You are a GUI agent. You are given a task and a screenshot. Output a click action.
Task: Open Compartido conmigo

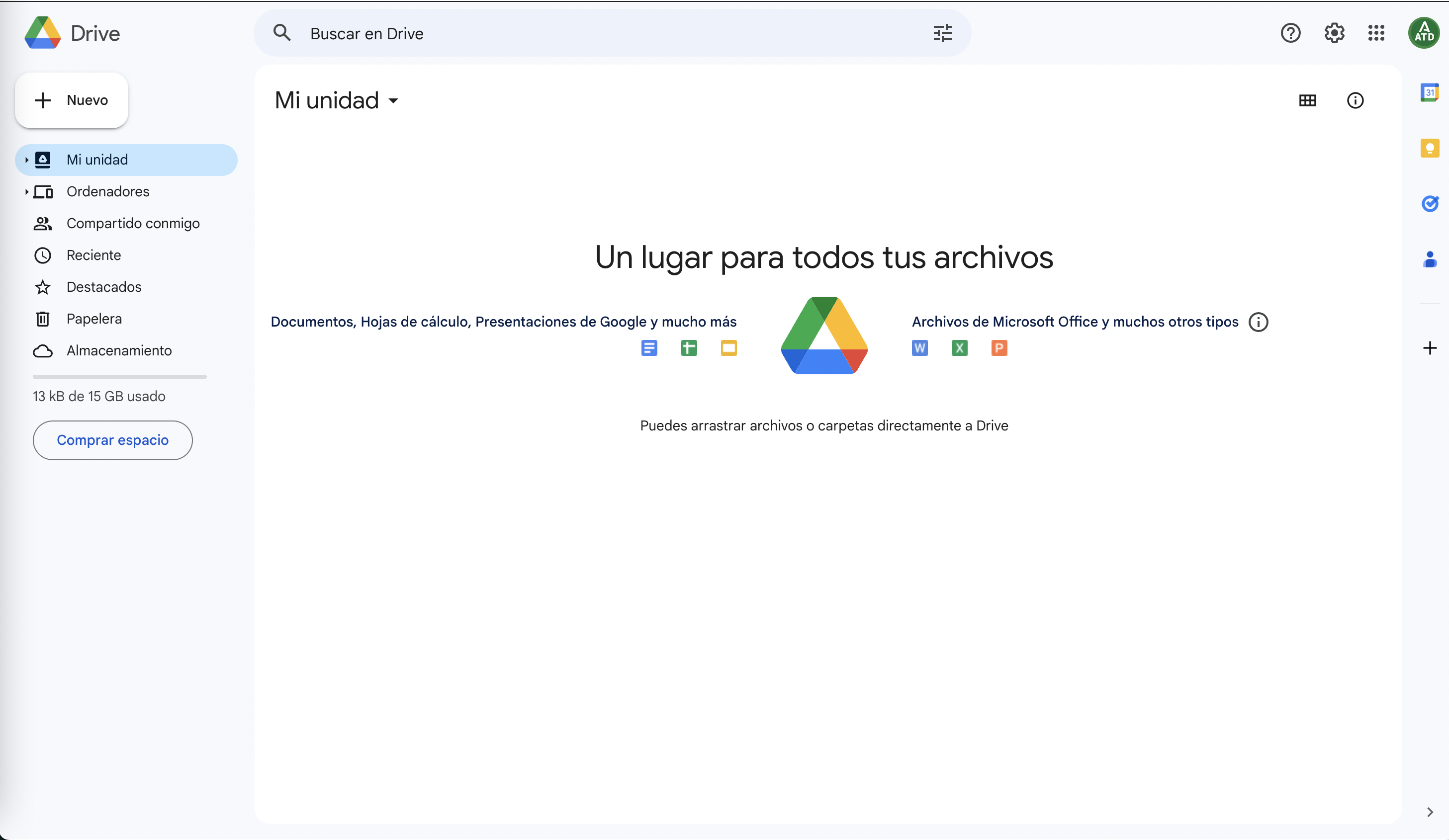point(126,224)
